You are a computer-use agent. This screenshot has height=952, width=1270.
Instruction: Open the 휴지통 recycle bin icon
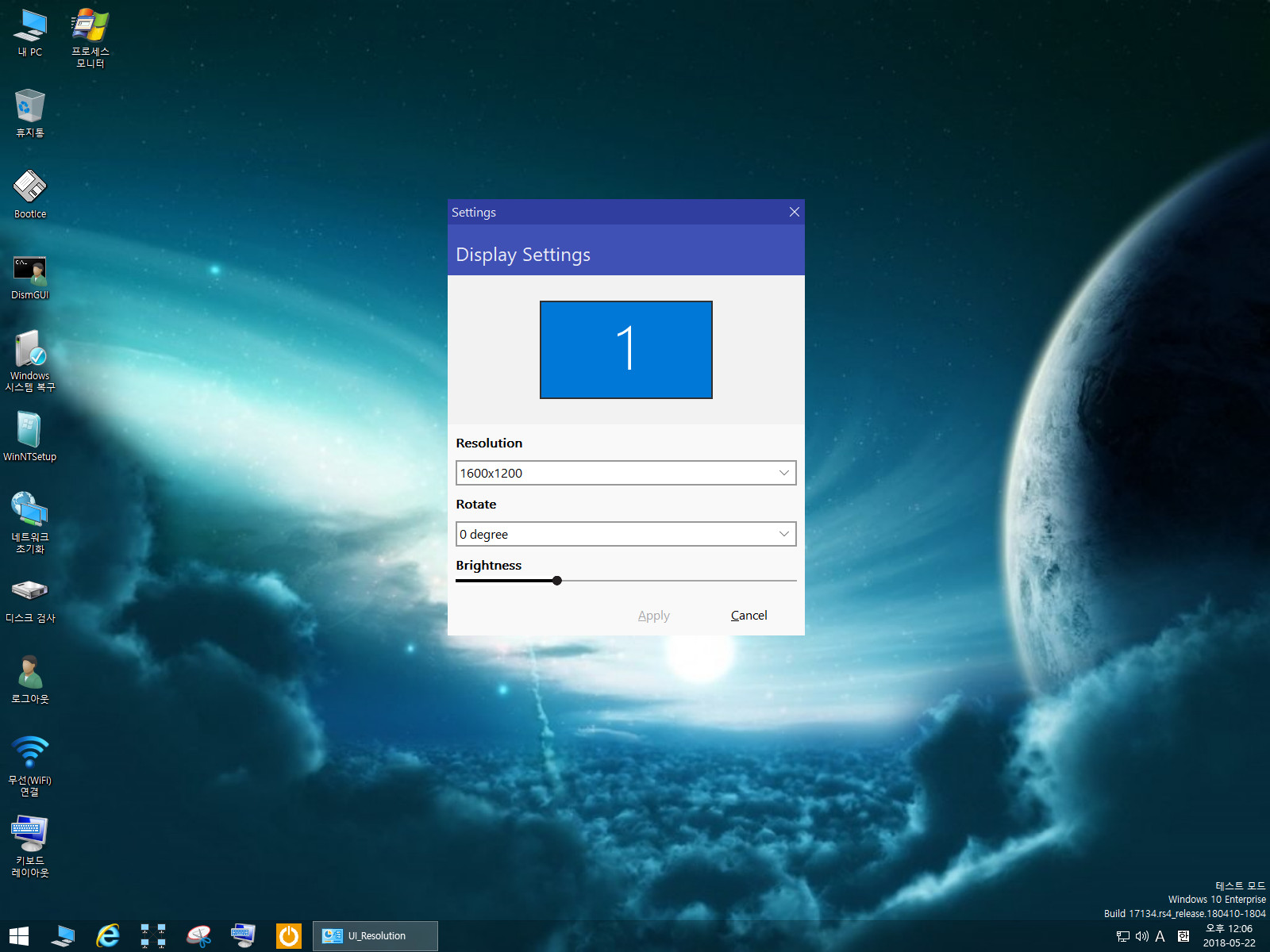click(x=30, y=113)
